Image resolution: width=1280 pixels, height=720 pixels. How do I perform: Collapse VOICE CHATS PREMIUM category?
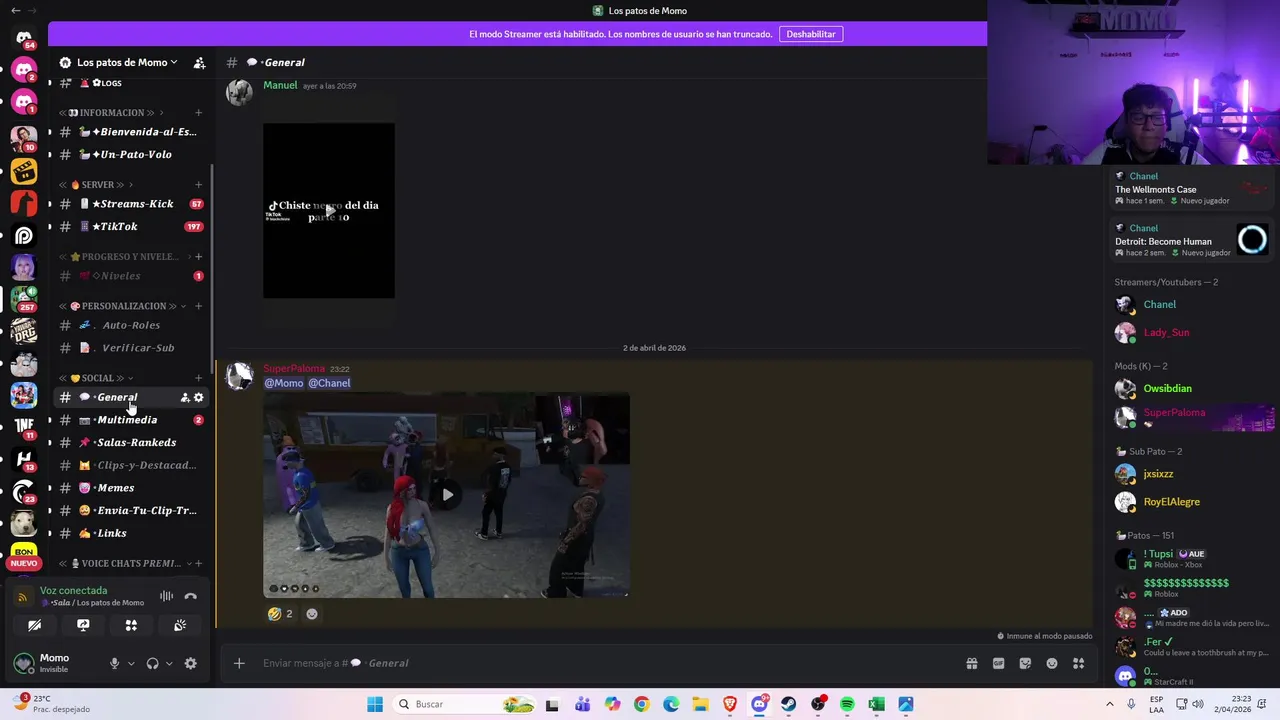point(123,563)
